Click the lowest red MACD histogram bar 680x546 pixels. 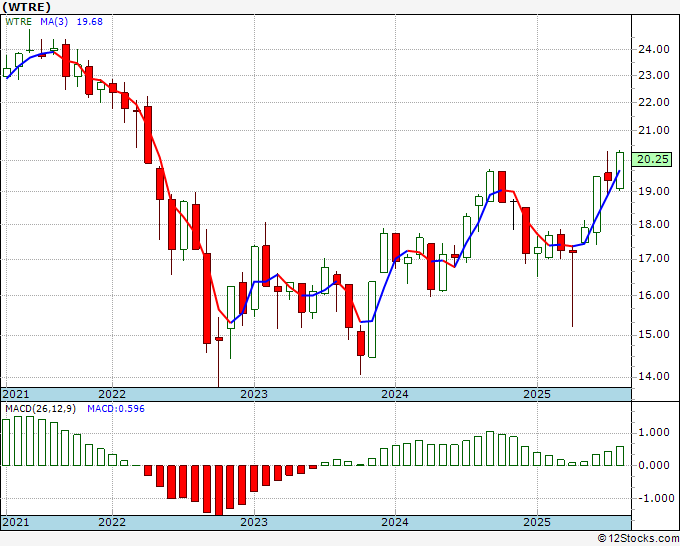pyautogui.click(x=219, y=490)
